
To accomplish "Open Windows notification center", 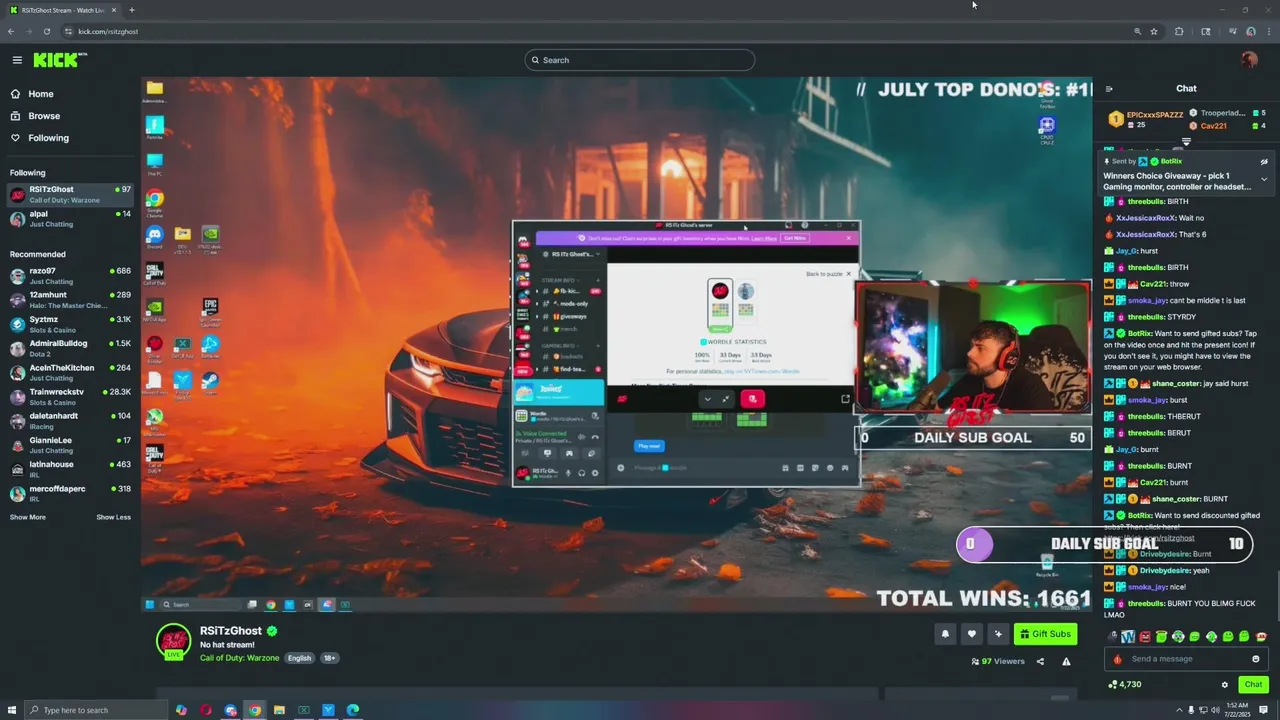I will pos(1264,710).
